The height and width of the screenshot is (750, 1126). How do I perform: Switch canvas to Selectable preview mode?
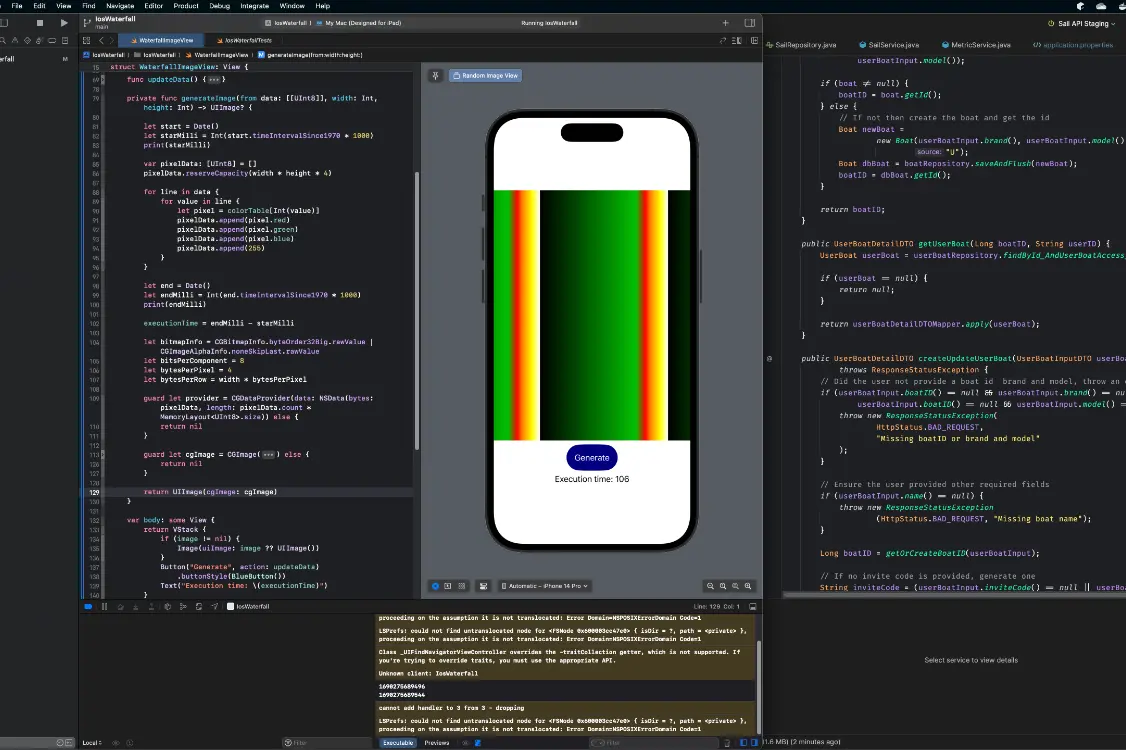click(448, 586)
